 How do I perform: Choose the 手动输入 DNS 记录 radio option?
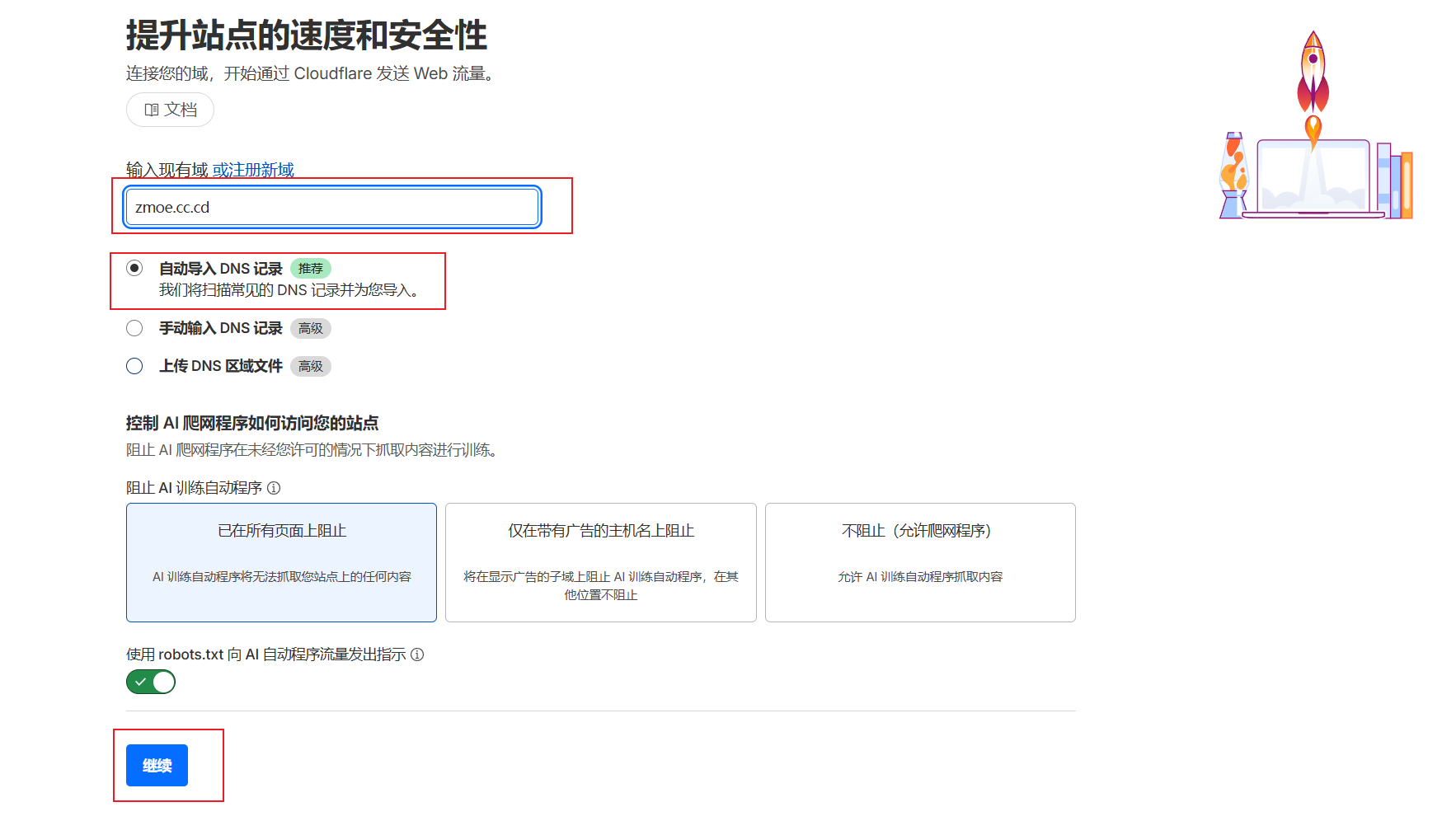[134, 328]
